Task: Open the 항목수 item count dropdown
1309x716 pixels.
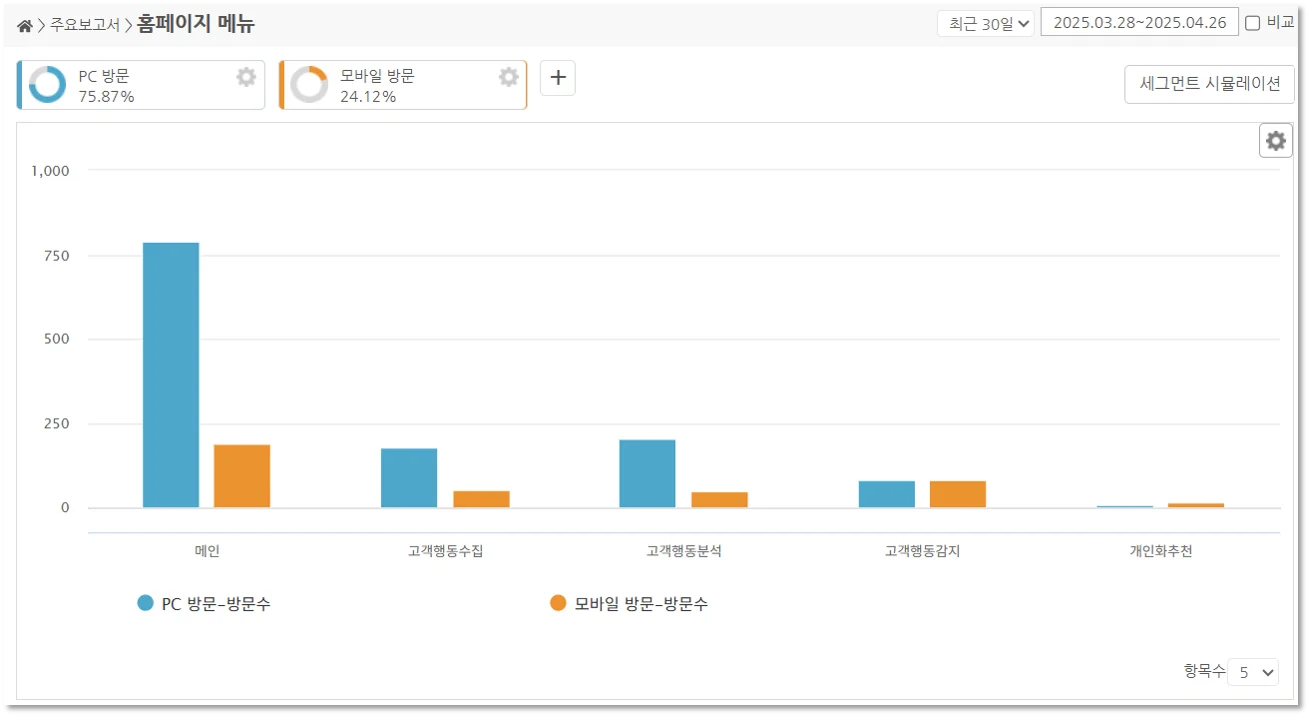Action: (1253, 672)
